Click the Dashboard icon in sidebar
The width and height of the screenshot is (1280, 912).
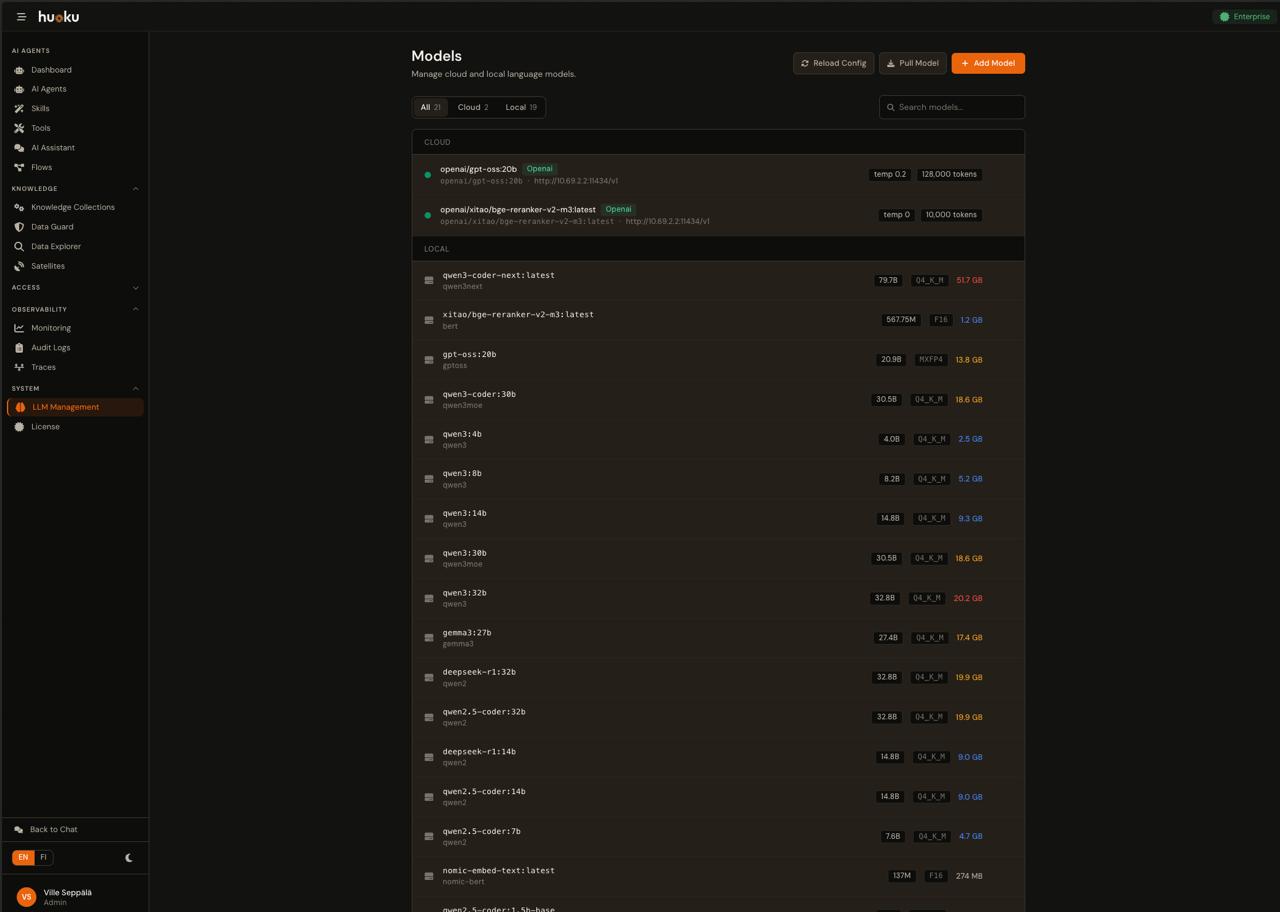(x=19, y=70)
